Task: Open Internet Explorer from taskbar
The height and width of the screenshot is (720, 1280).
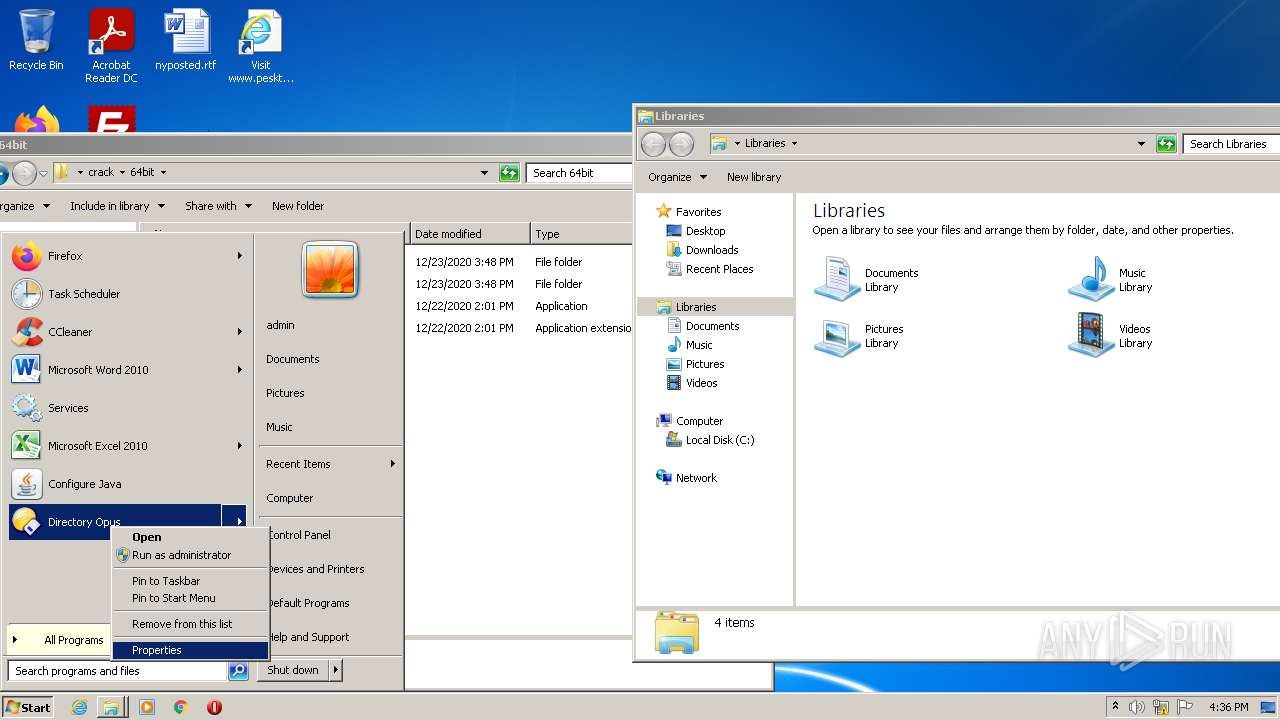Action: (x=80, y=707)
